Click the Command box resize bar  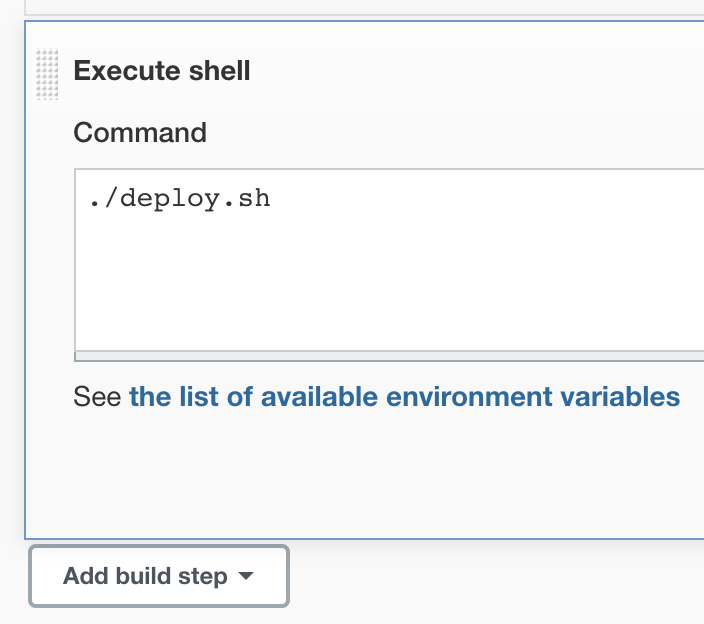pos(390,356)
